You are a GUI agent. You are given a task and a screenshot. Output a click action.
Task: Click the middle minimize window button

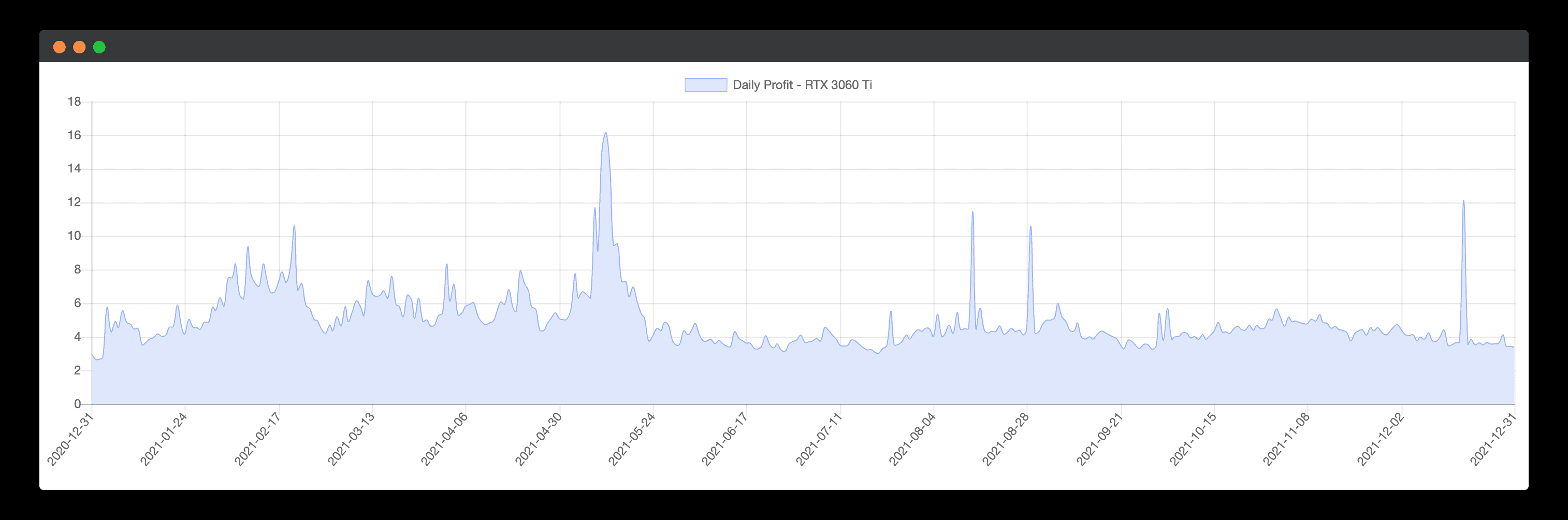(x=79, y=48)
